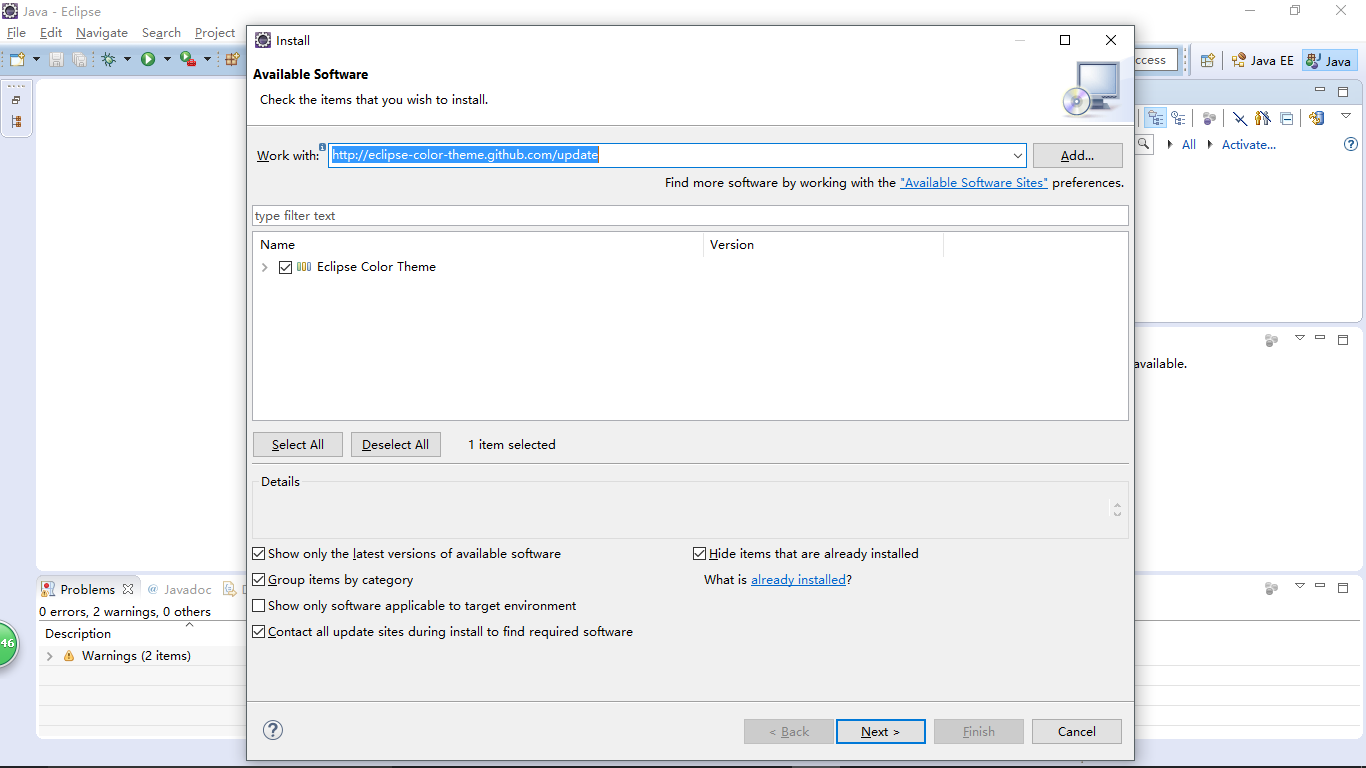1366x768 pixels.
Task: Click the Debug bug icon in toolbar
Action: pos(108,60)
